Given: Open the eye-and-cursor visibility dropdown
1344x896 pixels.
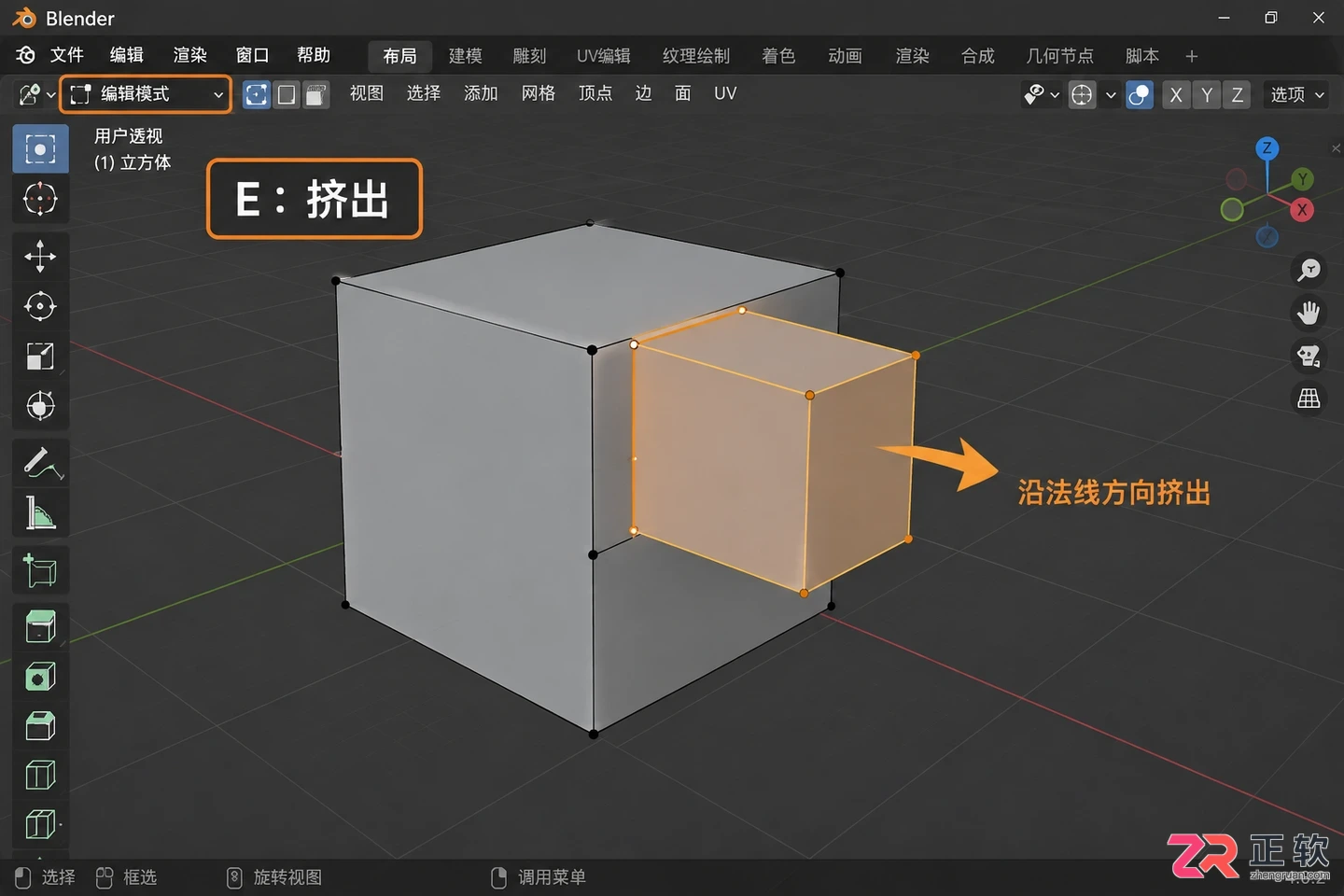Looking at the screenshot, I should (1042, 95).
